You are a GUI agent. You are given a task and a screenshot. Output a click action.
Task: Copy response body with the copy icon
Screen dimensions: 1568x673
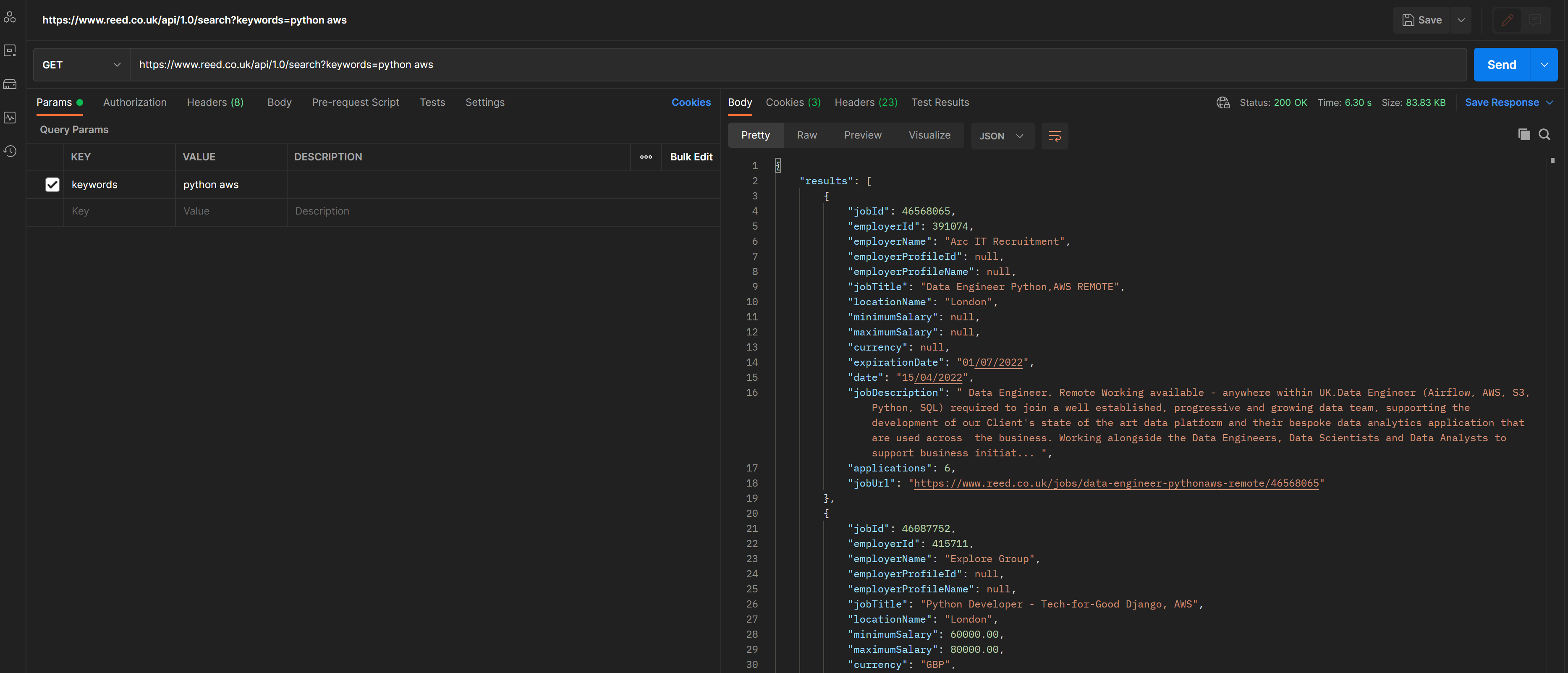click(x=1523, y=134)
